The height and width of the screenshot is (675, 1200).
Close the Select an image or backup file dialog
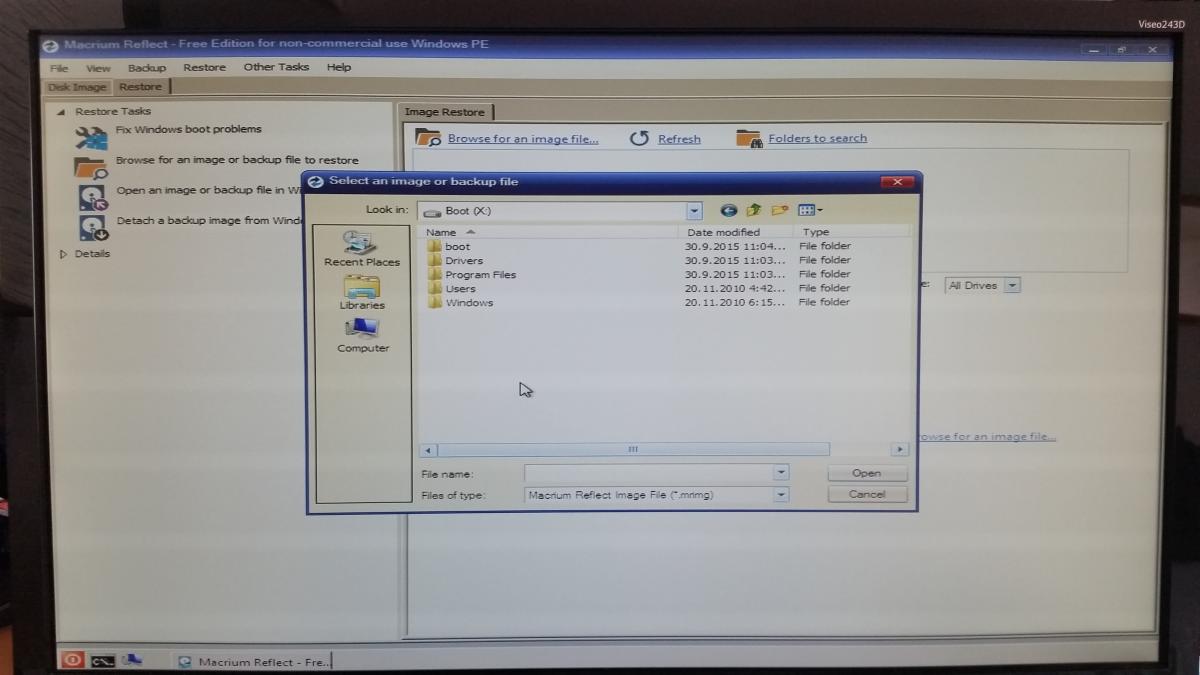click(x=897, y=182)
